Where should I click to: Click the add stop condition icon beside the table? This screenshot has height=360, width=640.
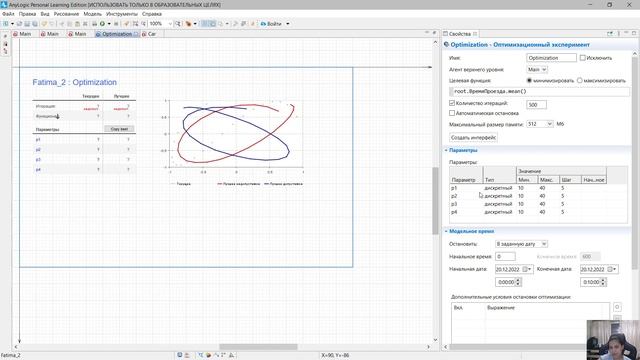click(617, 307)
